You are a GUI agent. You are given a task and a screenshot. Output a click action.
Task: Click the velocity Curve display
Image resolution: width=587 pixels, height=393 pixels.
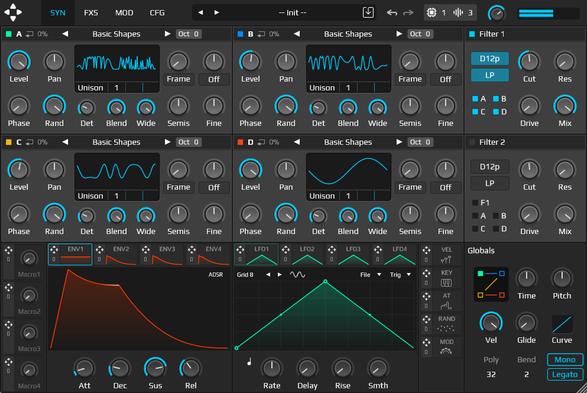point(562,324)
